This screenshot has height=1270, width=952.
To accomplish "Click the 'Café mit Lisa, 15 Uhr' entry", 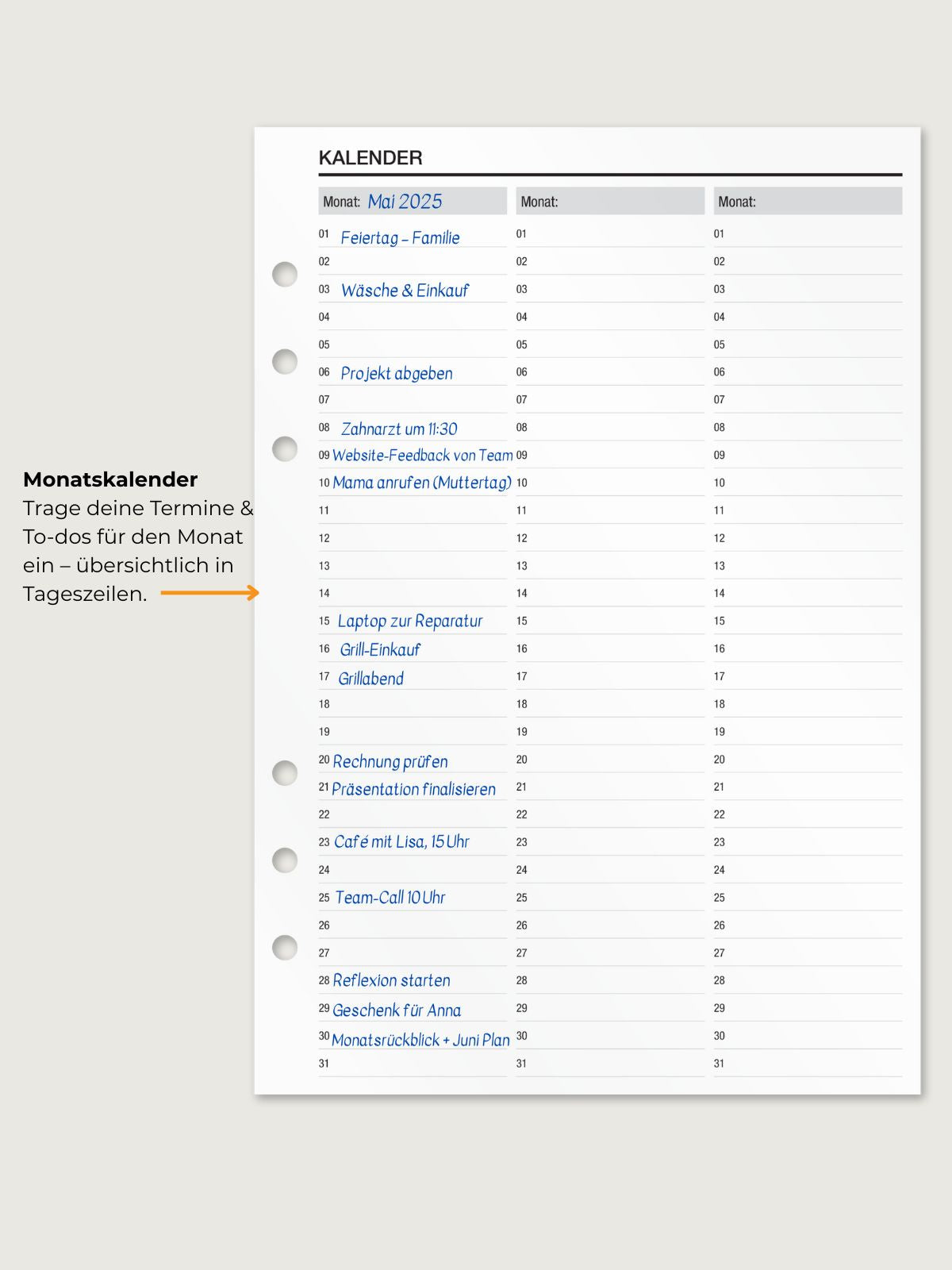I will [x=401, y=841].
